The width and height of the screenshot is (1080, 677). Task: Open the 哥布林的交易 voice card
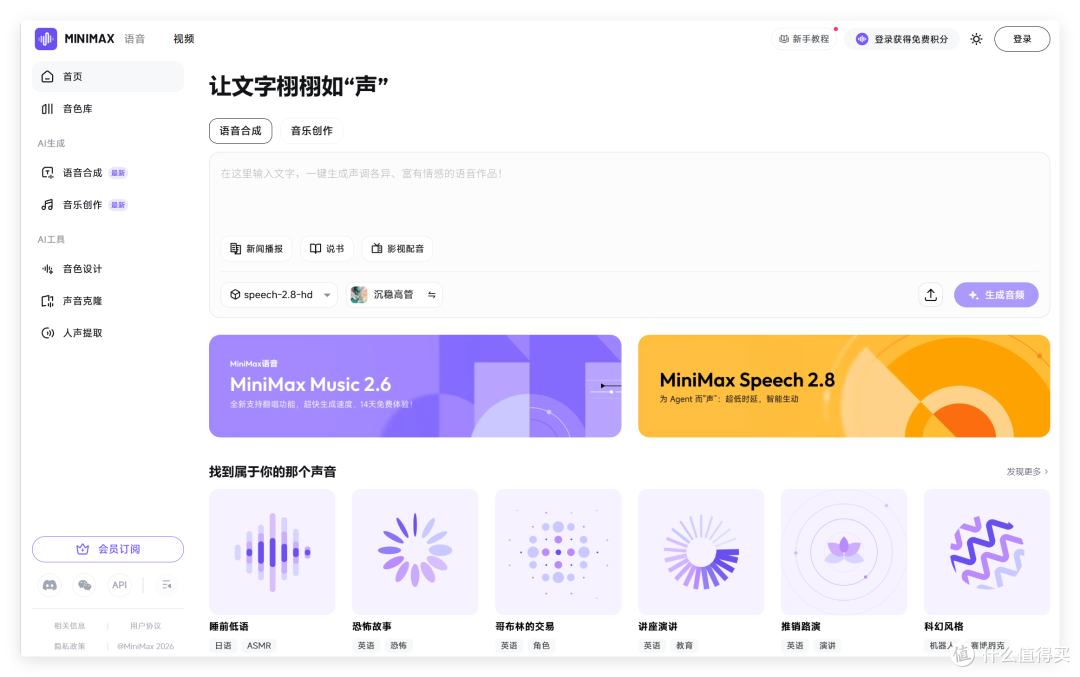click(558, 552)
